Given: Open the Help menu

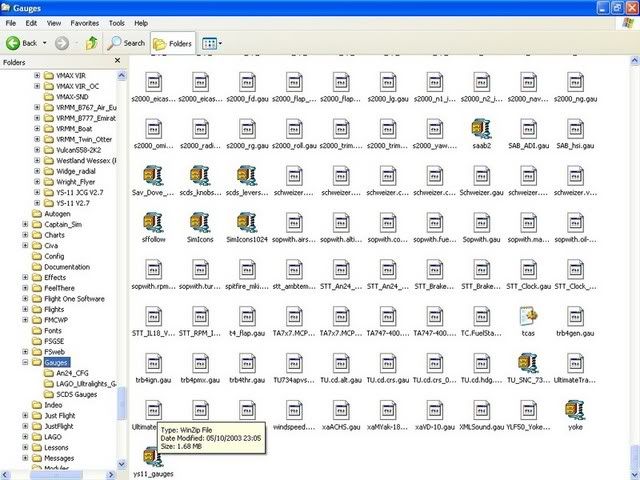Looking at the screenshot, I should (141, 23).
